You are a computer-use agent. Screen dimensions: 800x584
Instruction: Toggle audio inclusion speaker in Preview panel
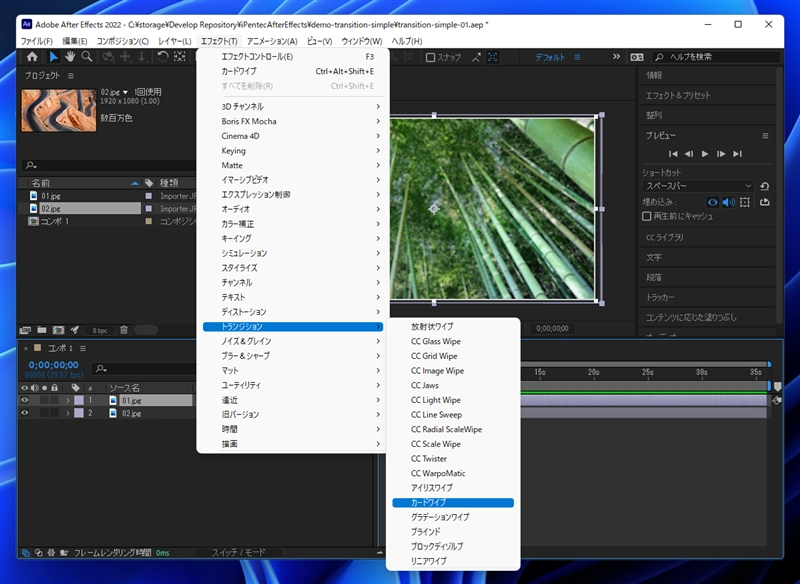(x=729, y=202)
